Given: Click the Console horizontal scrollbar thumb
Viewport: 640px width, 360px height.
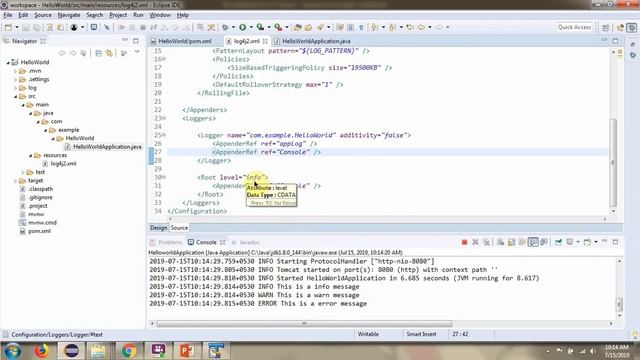Looking at the screenshot, I should [x=304, y=324].
